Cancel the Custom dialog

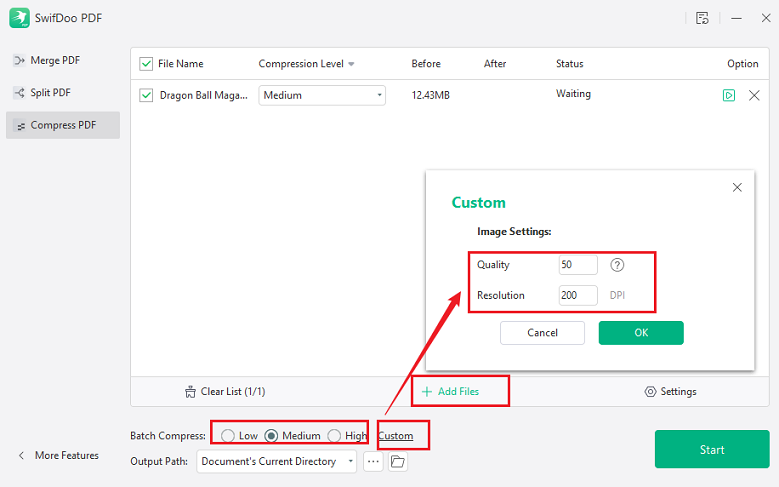pos(542,333)
